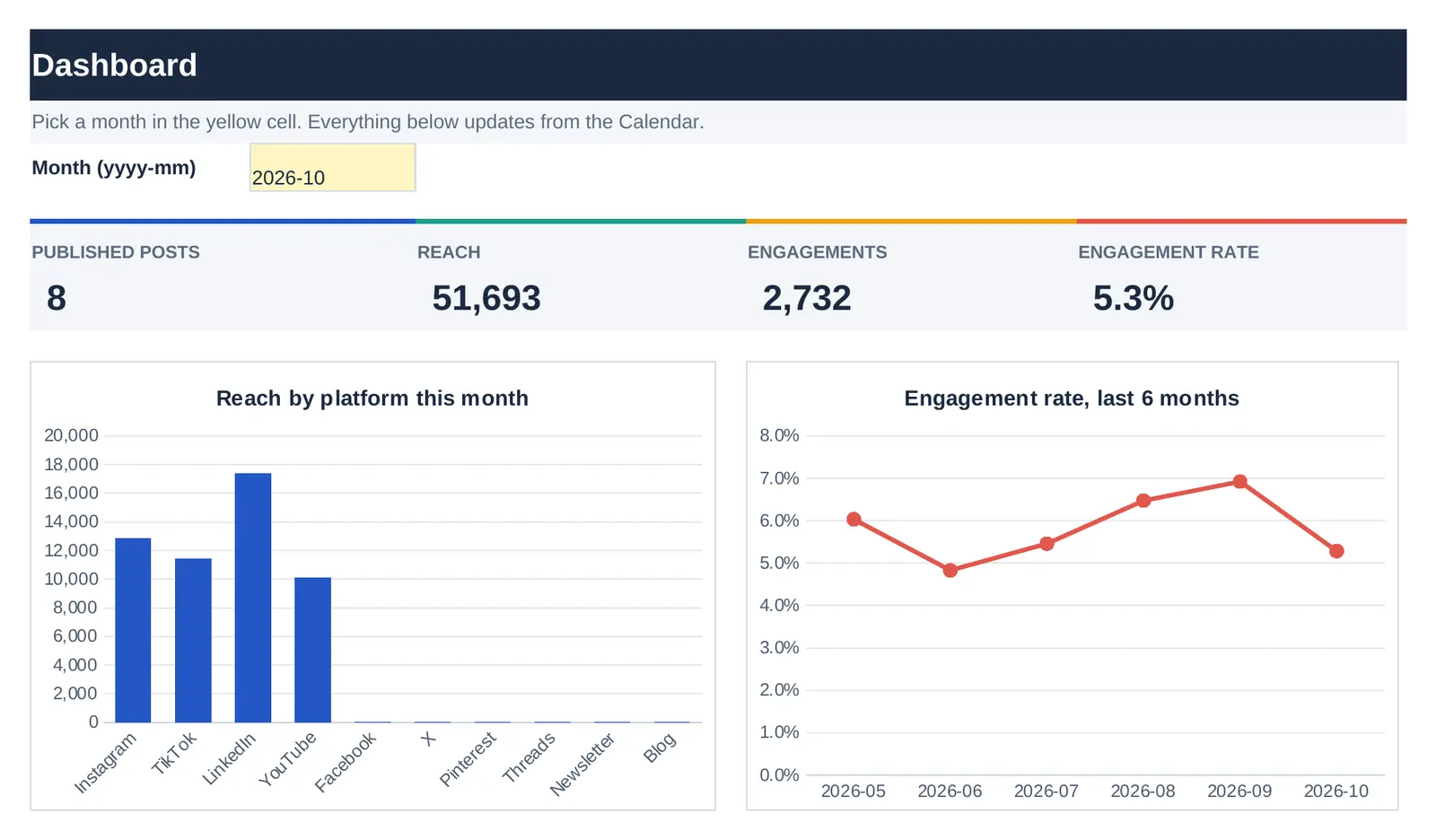Click the 2026-10 data point on line chart
Screen dimensions: 1436x840
pos(1336,551)
